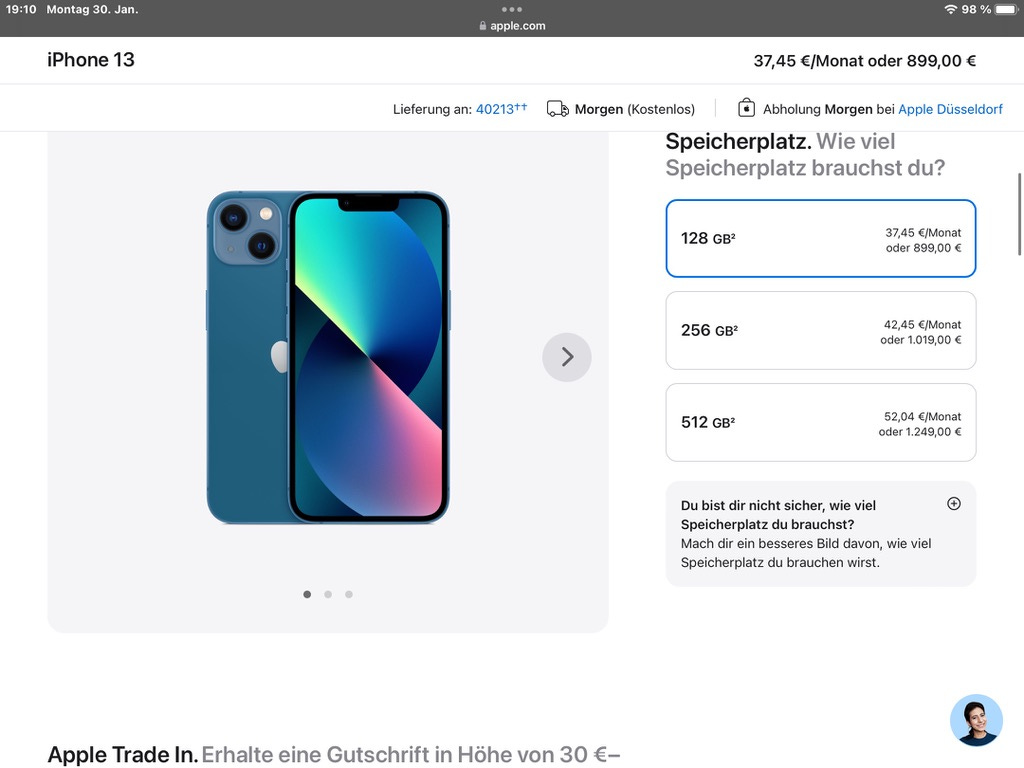
Task: Select the 128 GB storage option
Action: 820,238
